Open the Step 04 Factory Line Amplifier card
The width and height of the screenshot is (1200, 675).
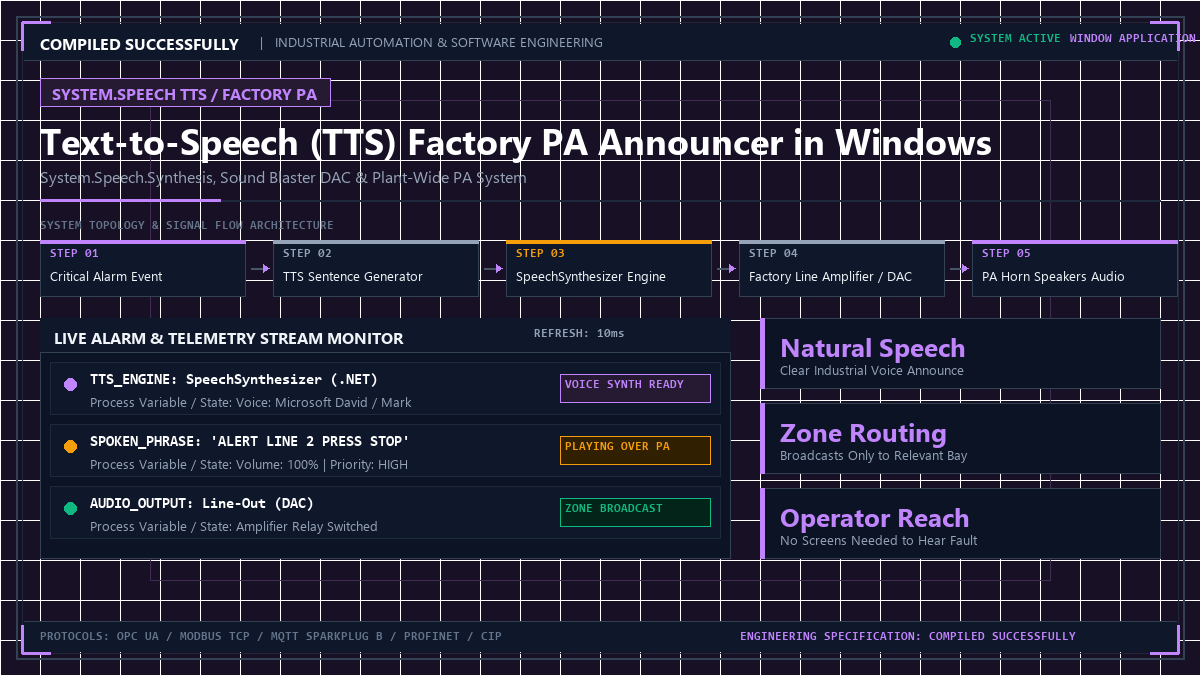click(842, 268)
